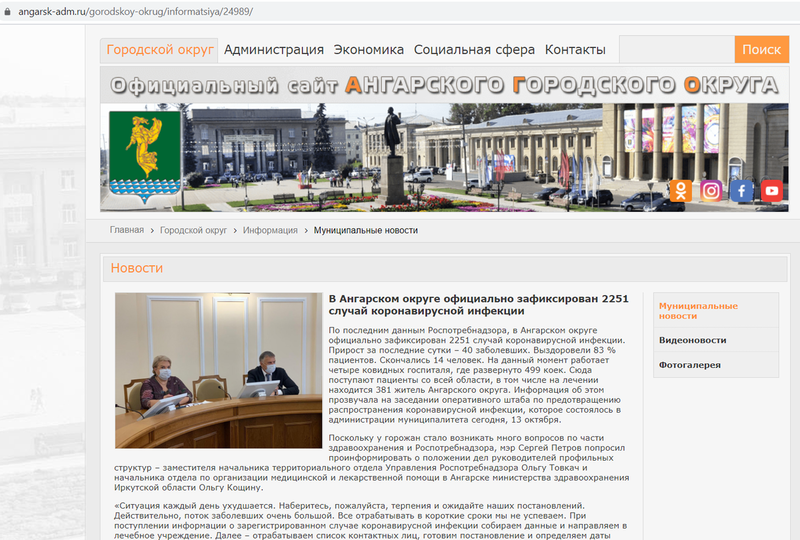Open the Социальная сфера menu
This screenshot has width=800, height=540.
(x=474, y=50)
